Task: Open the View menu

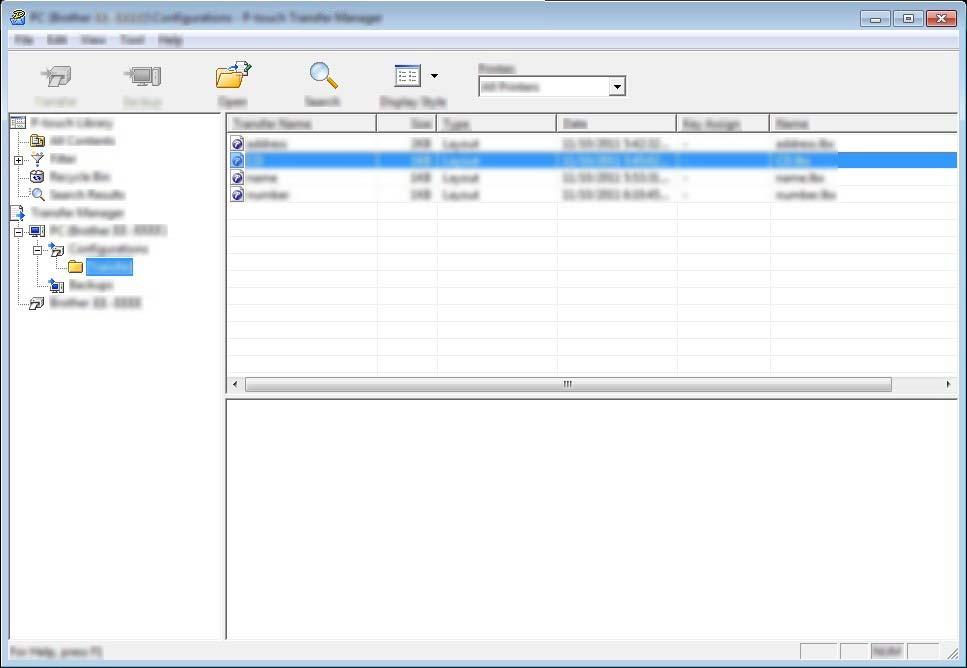Action: coord(93,40)
